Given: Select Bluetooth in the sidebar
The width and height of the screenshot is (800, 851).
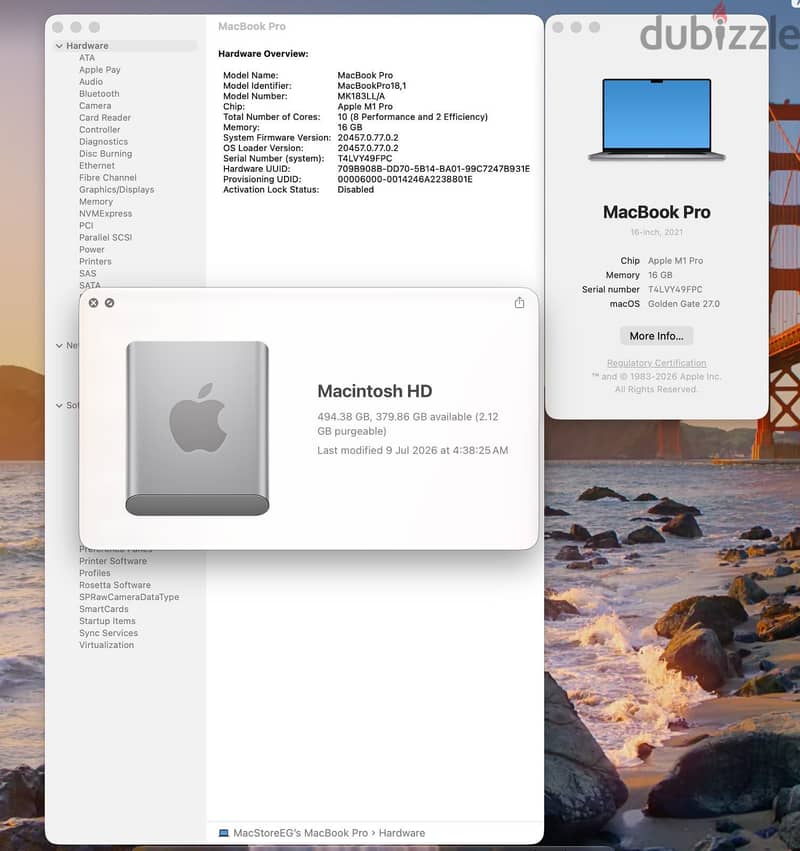Looking at the screenshot, I should click(99, 94).
